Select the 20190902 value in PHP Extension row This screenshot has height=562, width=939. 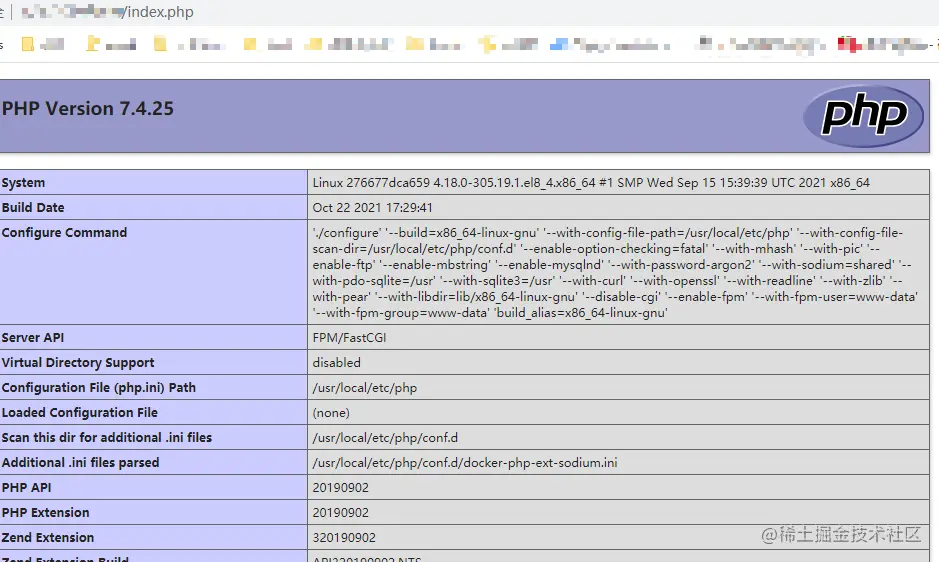(341, 513)
